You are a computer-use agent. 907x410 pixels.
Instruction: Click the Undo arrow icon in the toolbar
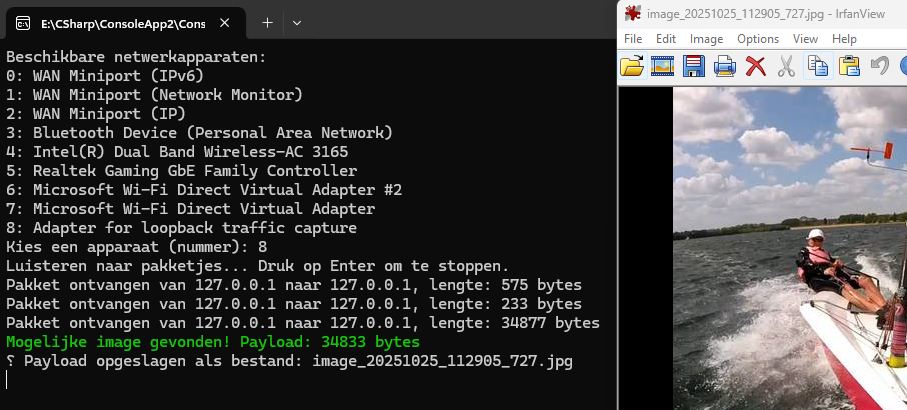(x=880, y=67)
